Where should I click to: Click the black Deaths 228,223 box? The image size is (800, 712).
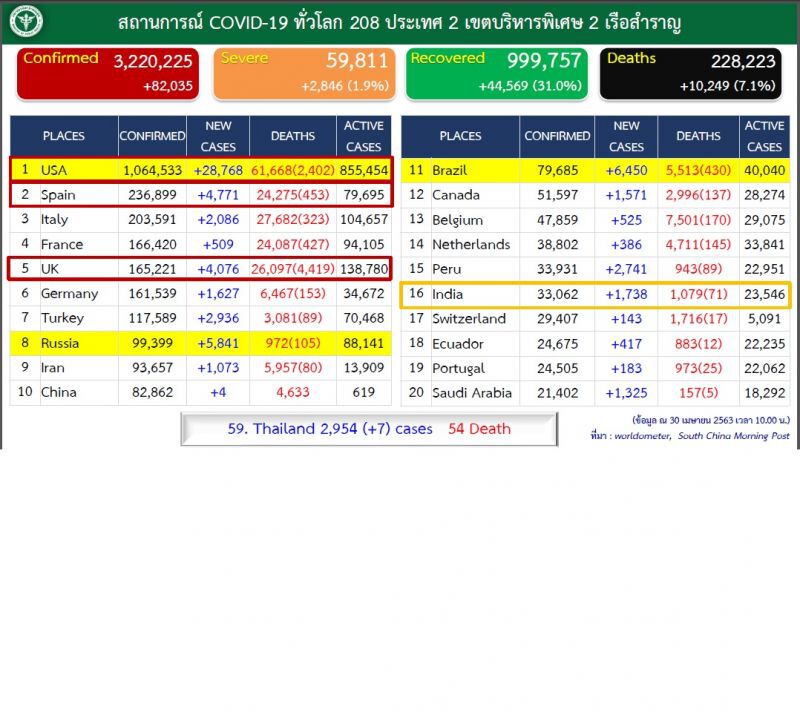(x=691, y=73)
